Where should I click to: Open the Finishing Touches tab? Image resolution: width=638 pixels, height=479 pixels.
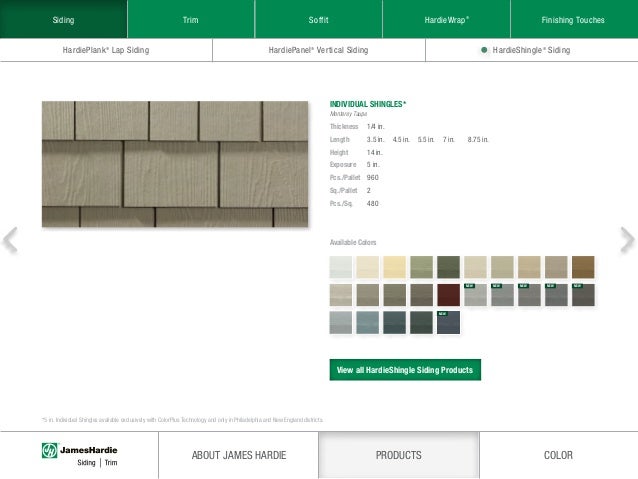(x=574, y=20)
